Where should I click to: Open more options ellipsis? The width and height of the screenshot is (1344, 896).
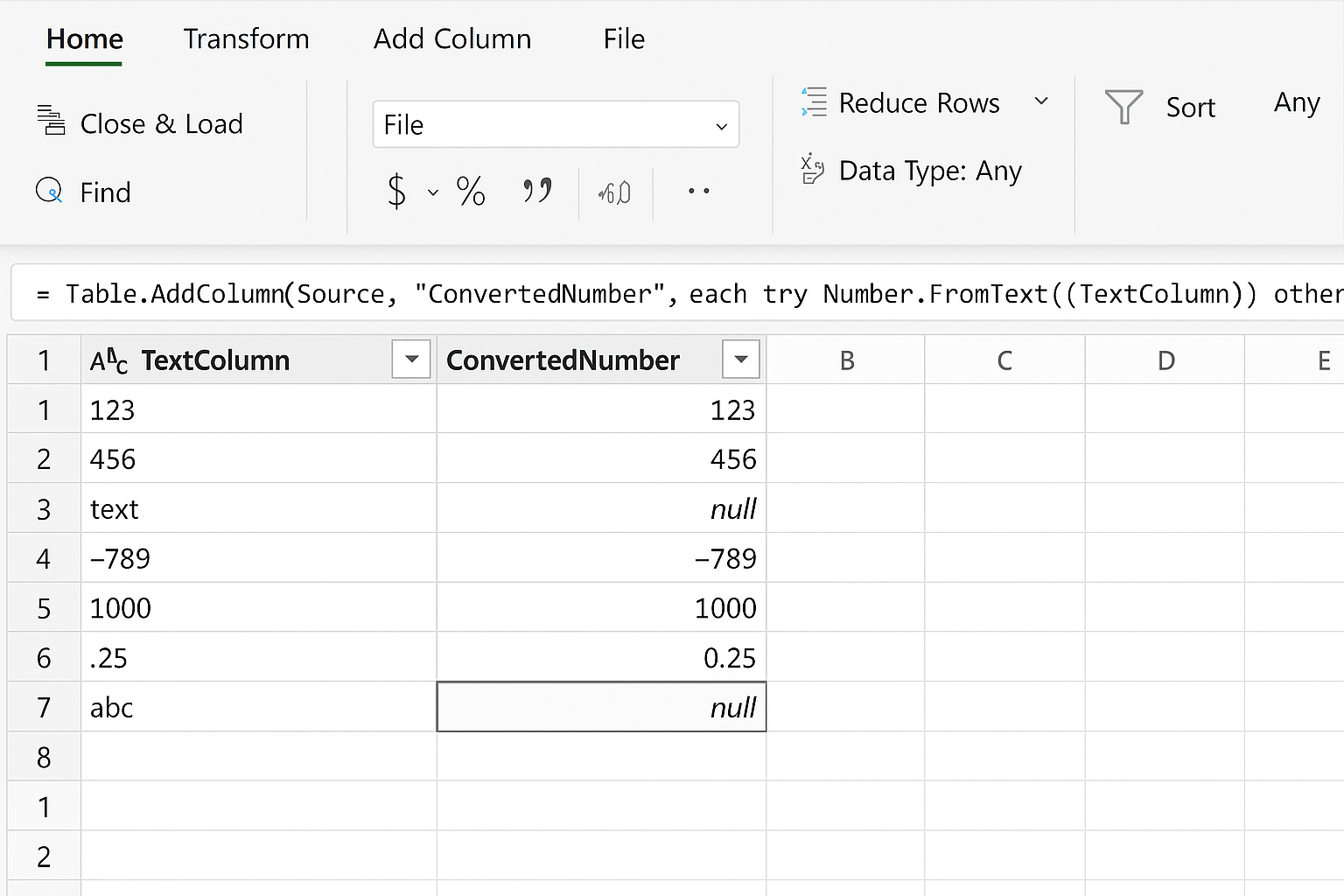(698, 191)
